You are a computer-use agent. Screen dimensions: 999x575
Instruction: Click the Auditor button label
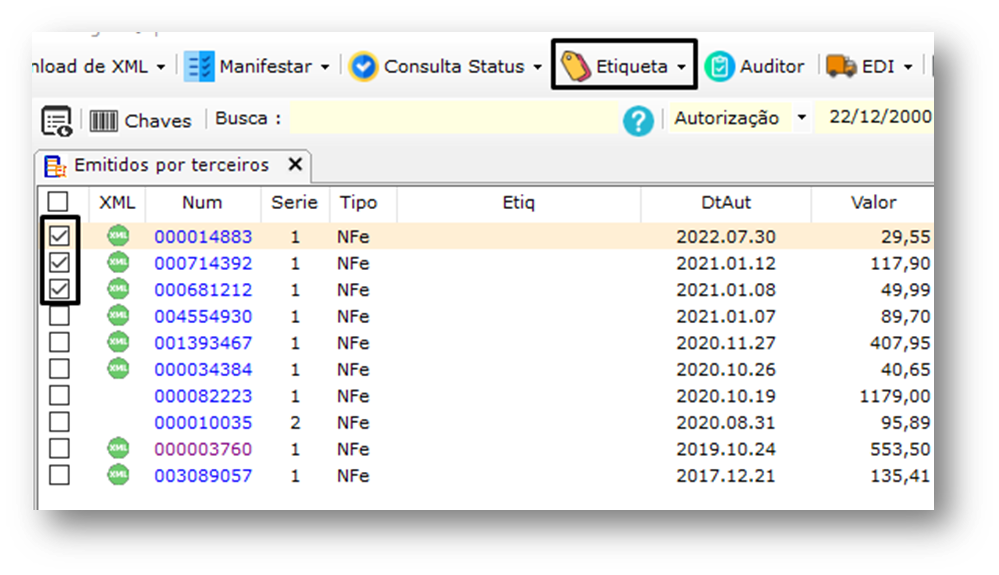pyautogui.click(x=772, y=66)
